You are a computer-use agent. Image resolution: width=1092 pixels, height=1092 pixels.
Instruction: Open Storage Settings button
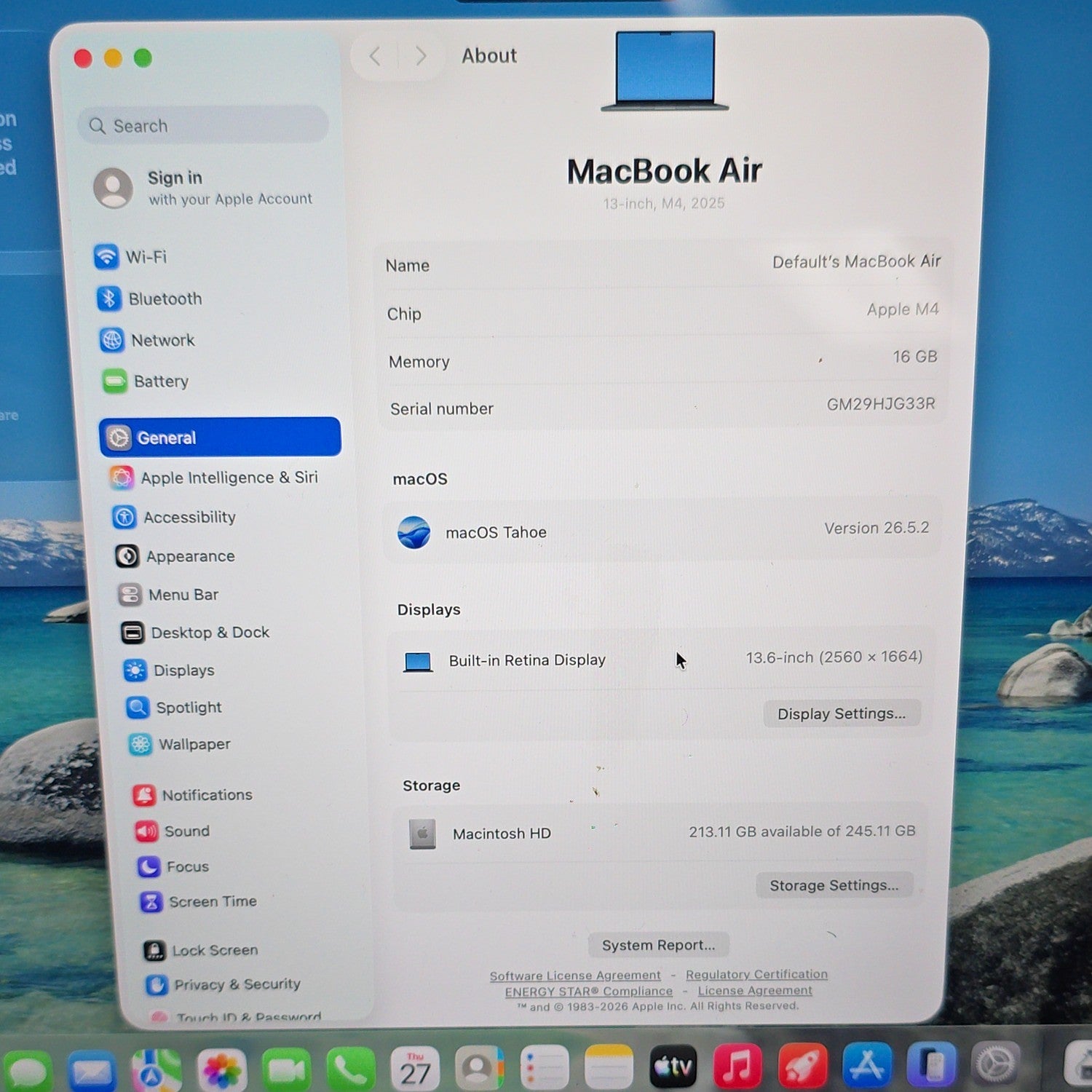click(x=834, y=885)
